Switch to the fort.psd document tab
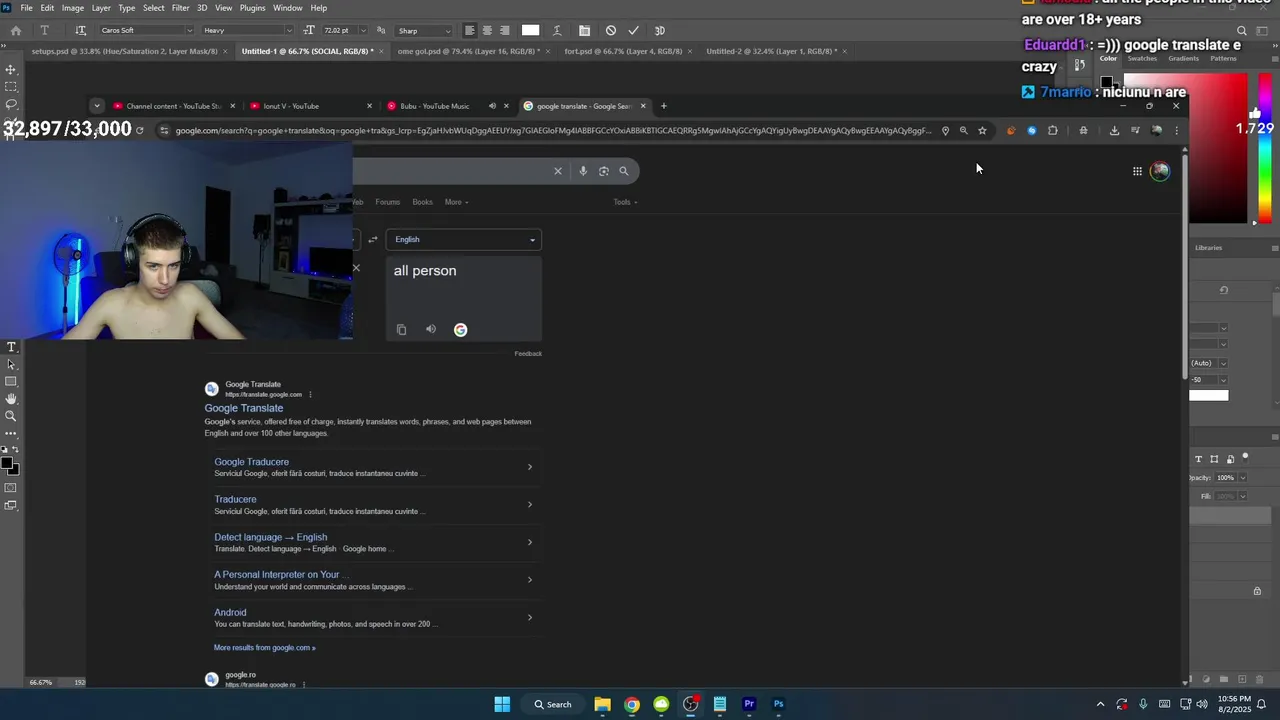The image size is (1280, 720). 623,51
